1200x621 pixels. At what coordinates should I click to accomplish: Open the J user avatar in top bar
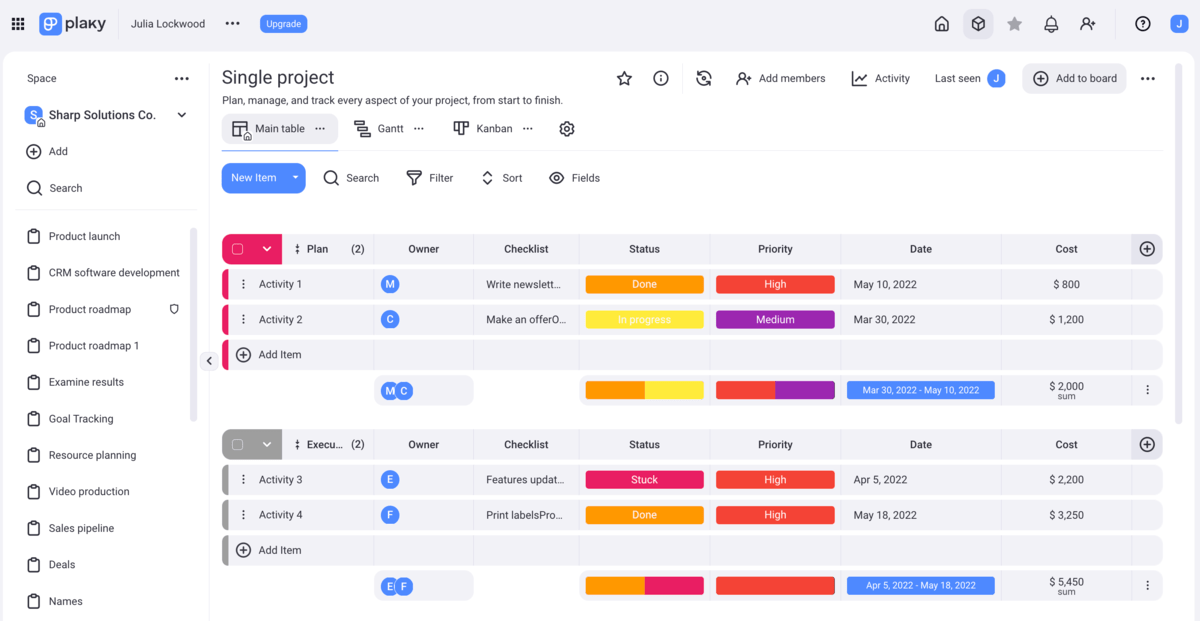pos(1179,24)
